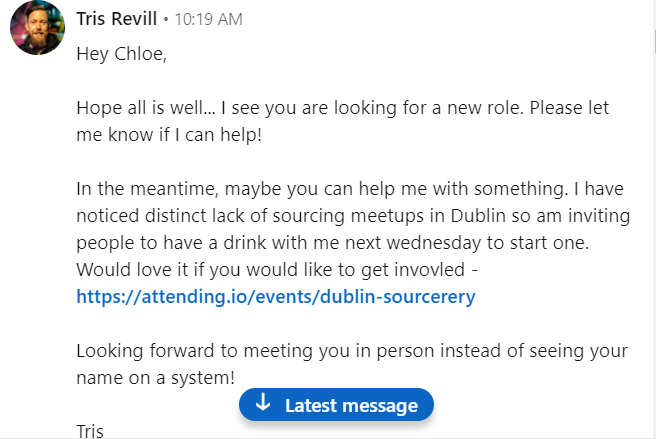Open Tris Revill's profile photo
Screen dimensions: 656x439
(x=37, y=28)
